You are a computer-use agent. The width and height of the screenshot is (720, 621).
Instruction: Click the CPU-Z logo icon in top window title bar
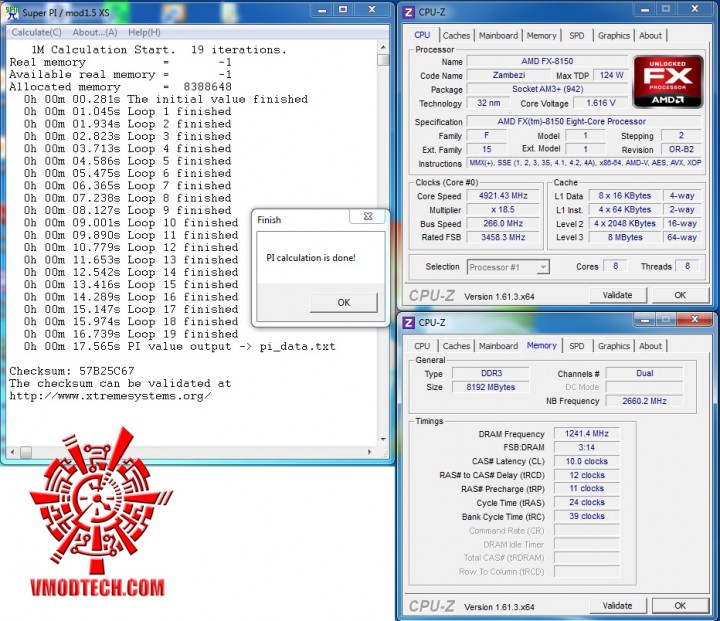[x=408, y=12]
